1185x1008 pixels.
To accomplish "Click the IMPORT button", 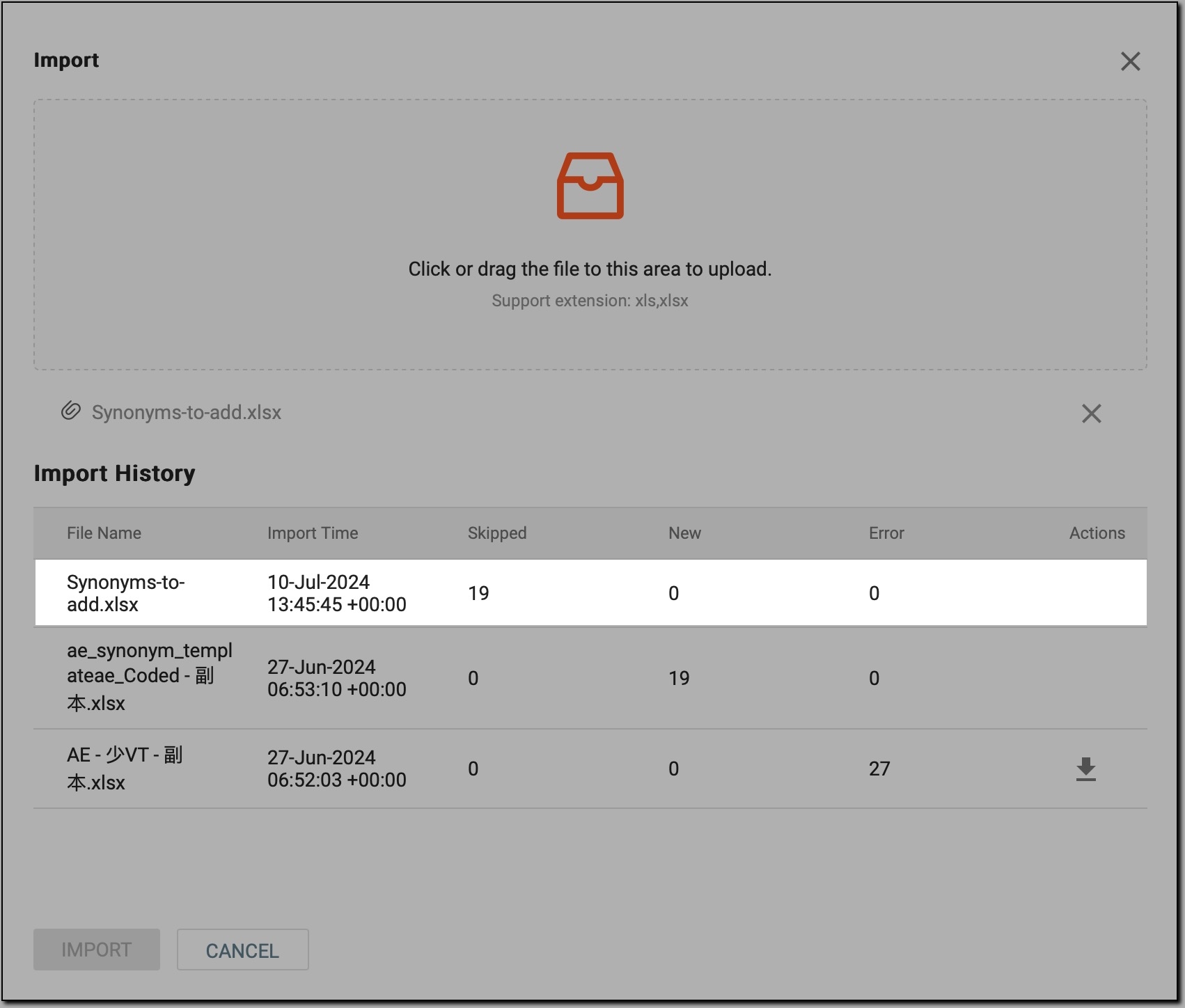I will click(x=97, y=950).
